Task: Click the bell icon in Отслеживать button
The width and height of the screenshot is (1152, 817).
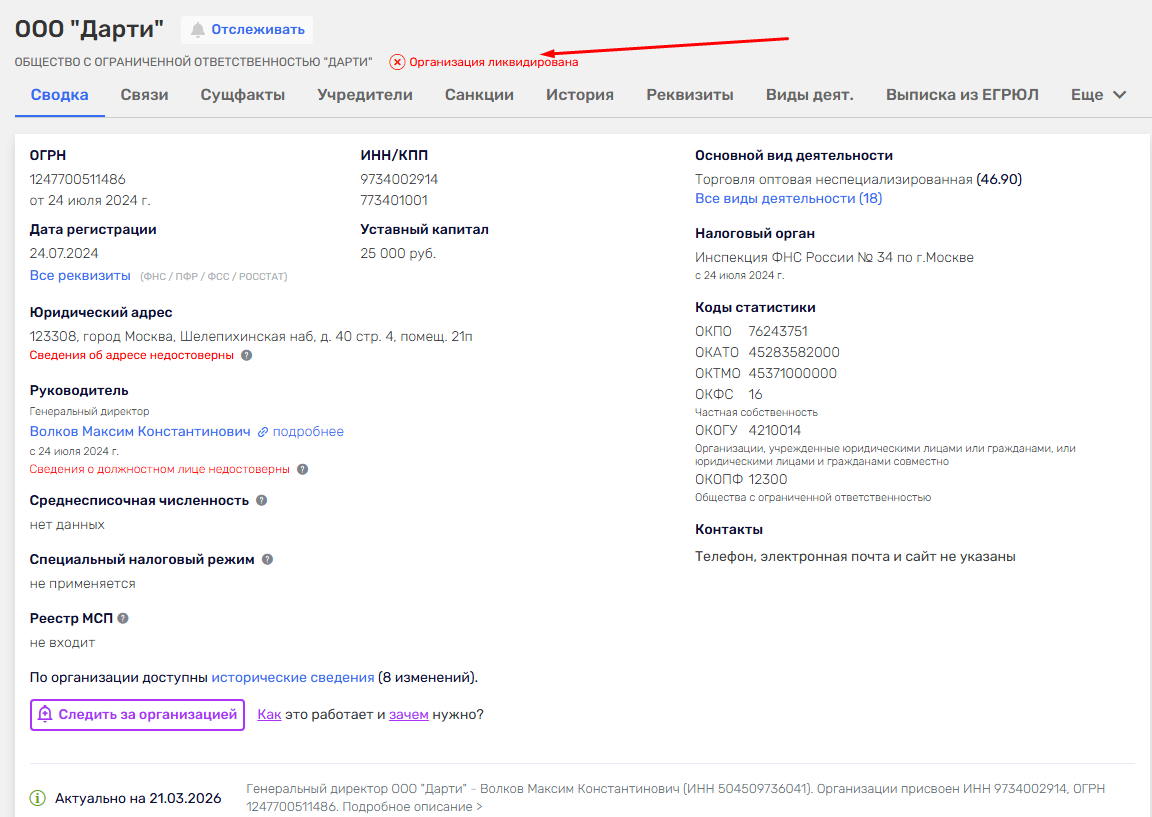Action: (197, 30)
